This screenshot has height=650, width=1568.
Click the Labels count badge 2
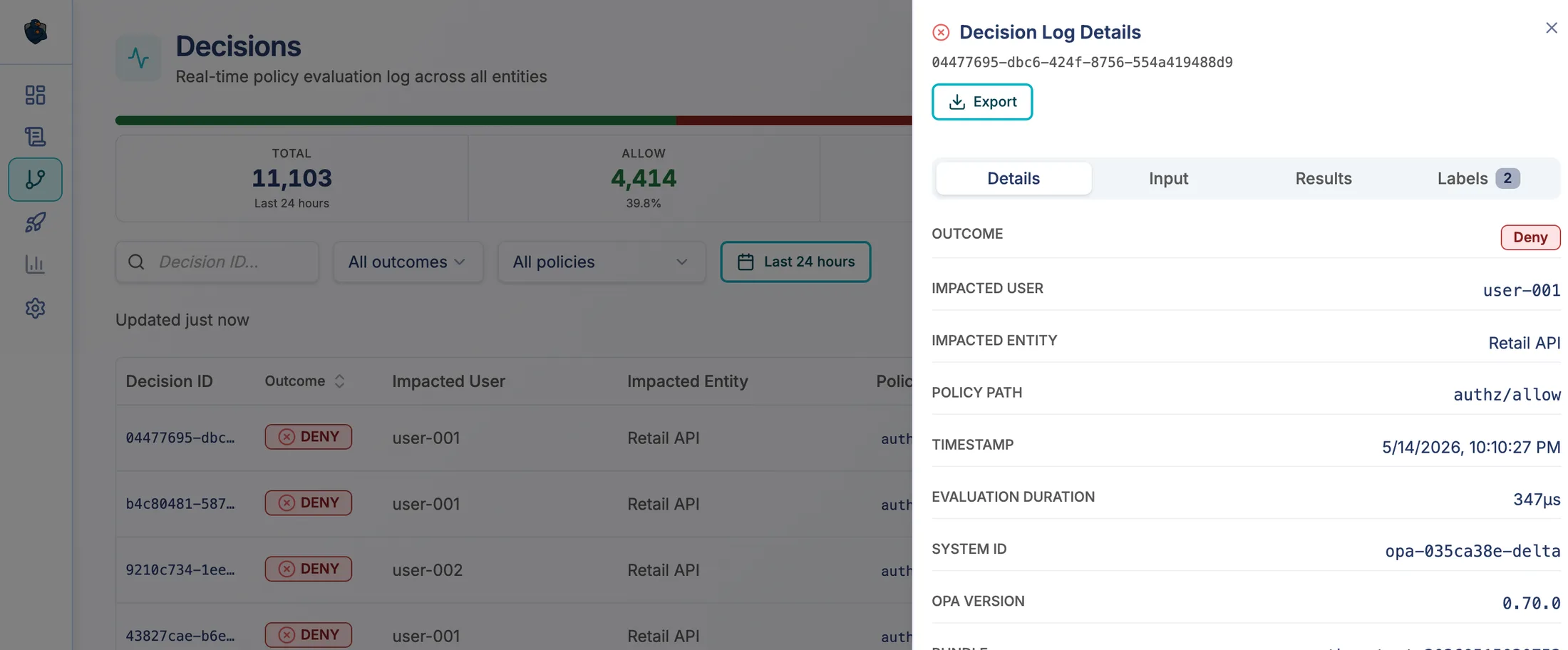click(1507, 178)
